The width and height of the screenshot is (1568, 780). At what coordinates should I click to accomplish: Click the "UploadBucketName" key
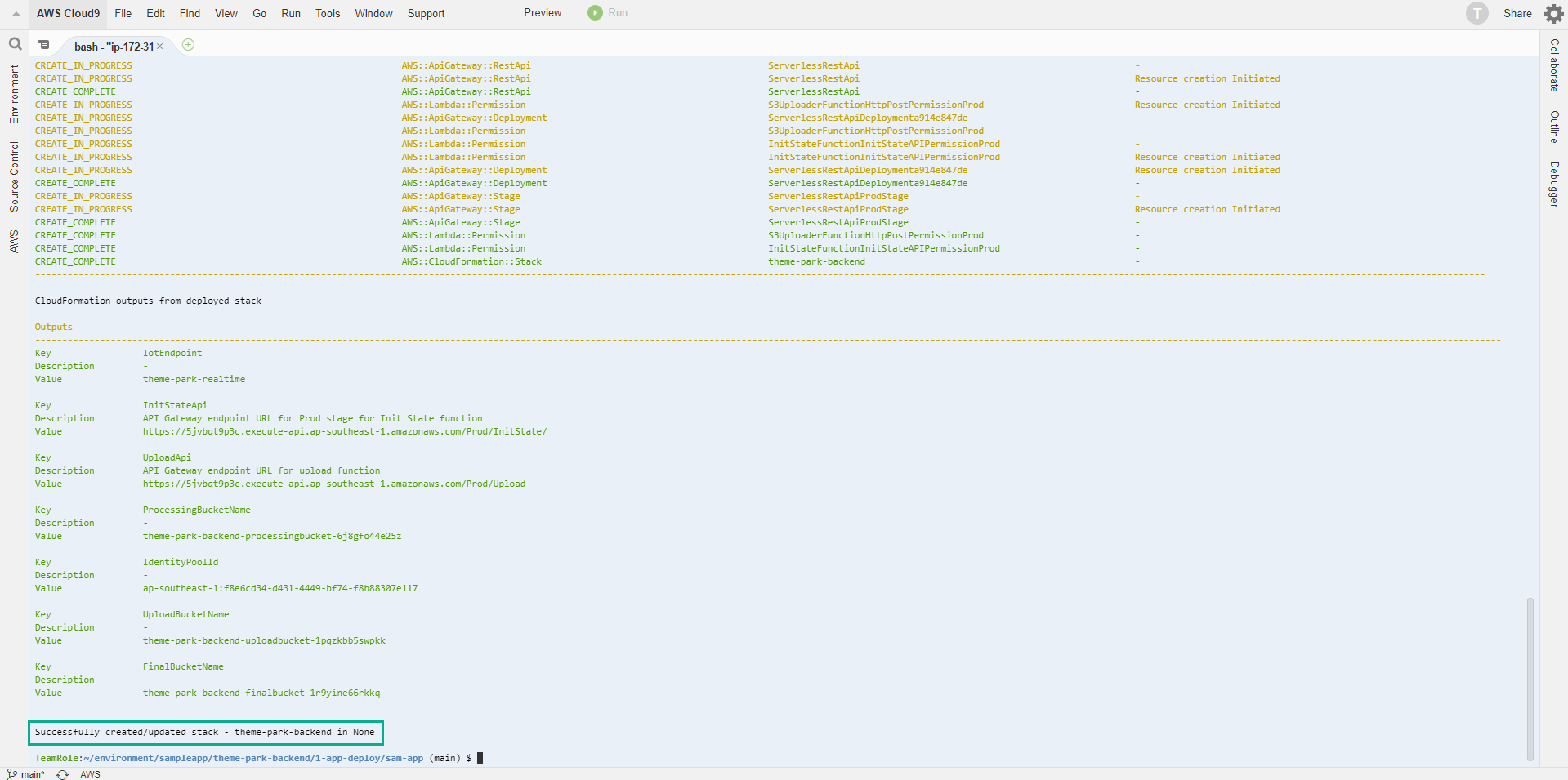[x=185, y=614]
